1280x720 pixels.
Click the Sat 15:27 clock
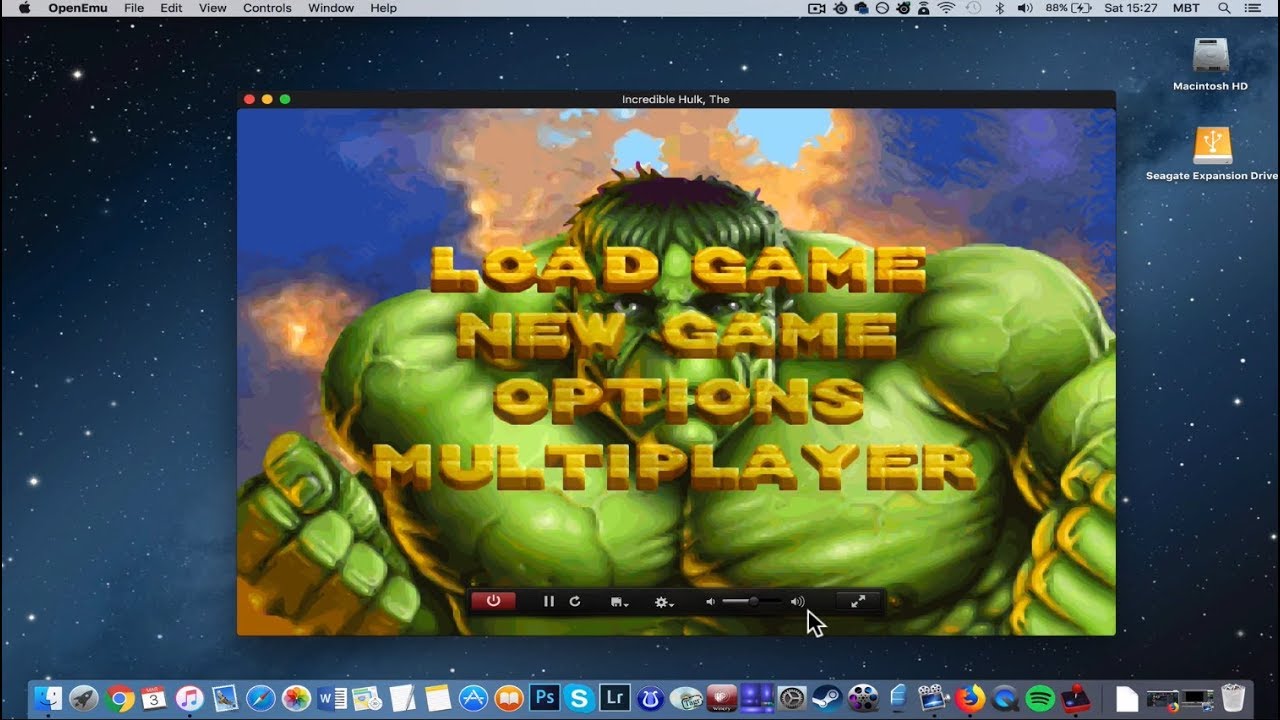click(x=1132, y=8)
